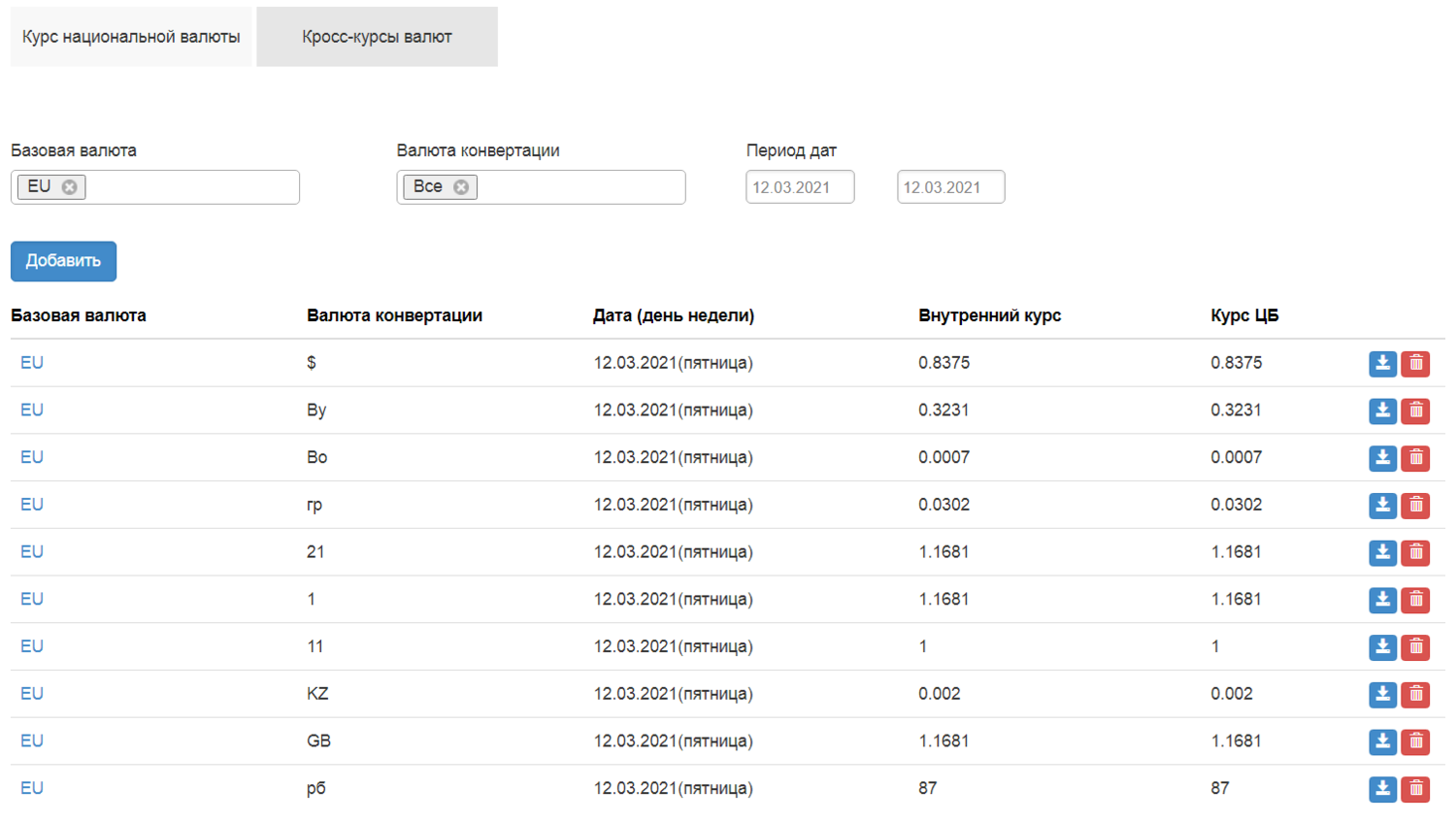Open the Валюта конвертации selection field
The height and width of the screenshot is (823, 1456).
point(541,187)
